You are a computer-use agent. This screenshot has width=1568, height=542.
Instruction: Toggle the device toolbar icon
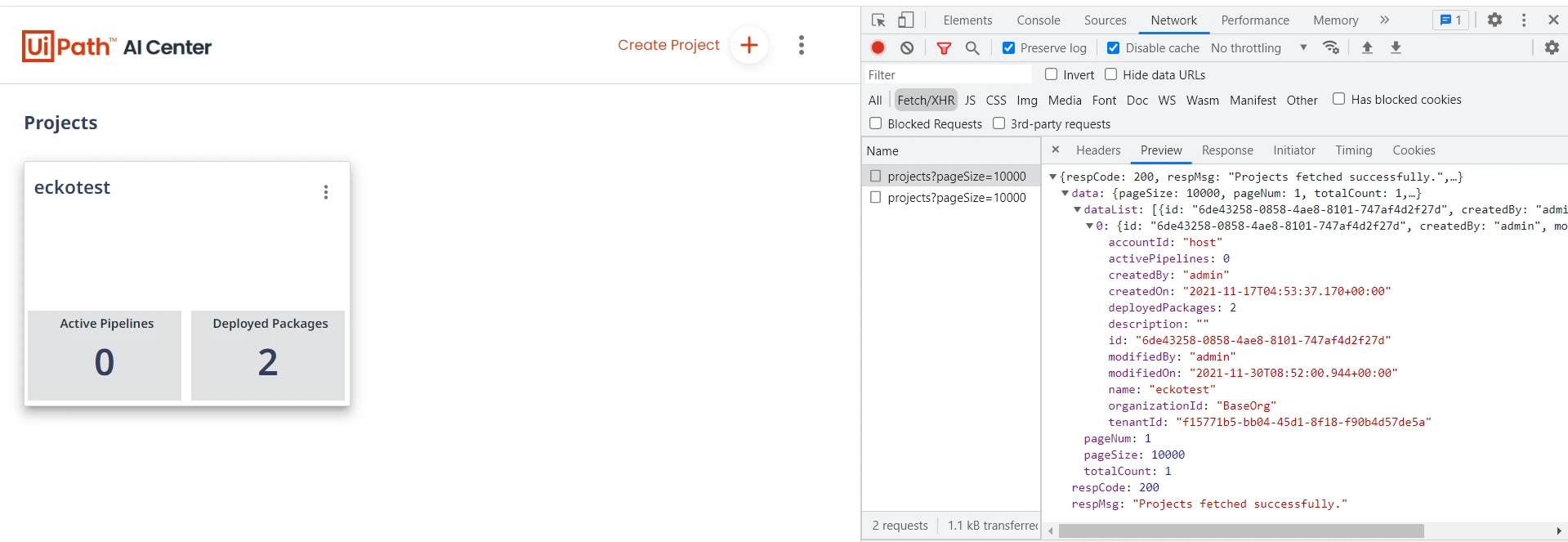(906, 20)
